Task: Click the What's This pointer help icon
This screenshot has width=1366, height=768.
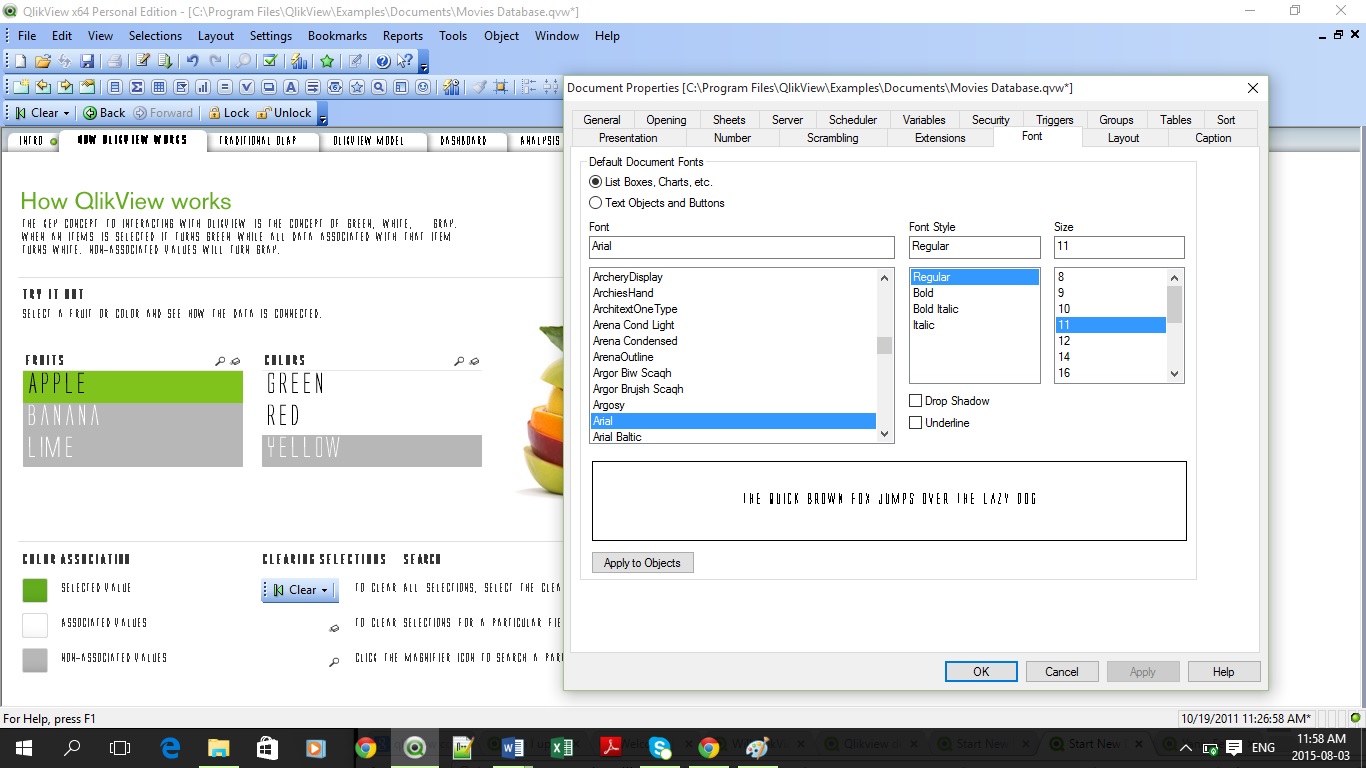Action: (404, 61)
